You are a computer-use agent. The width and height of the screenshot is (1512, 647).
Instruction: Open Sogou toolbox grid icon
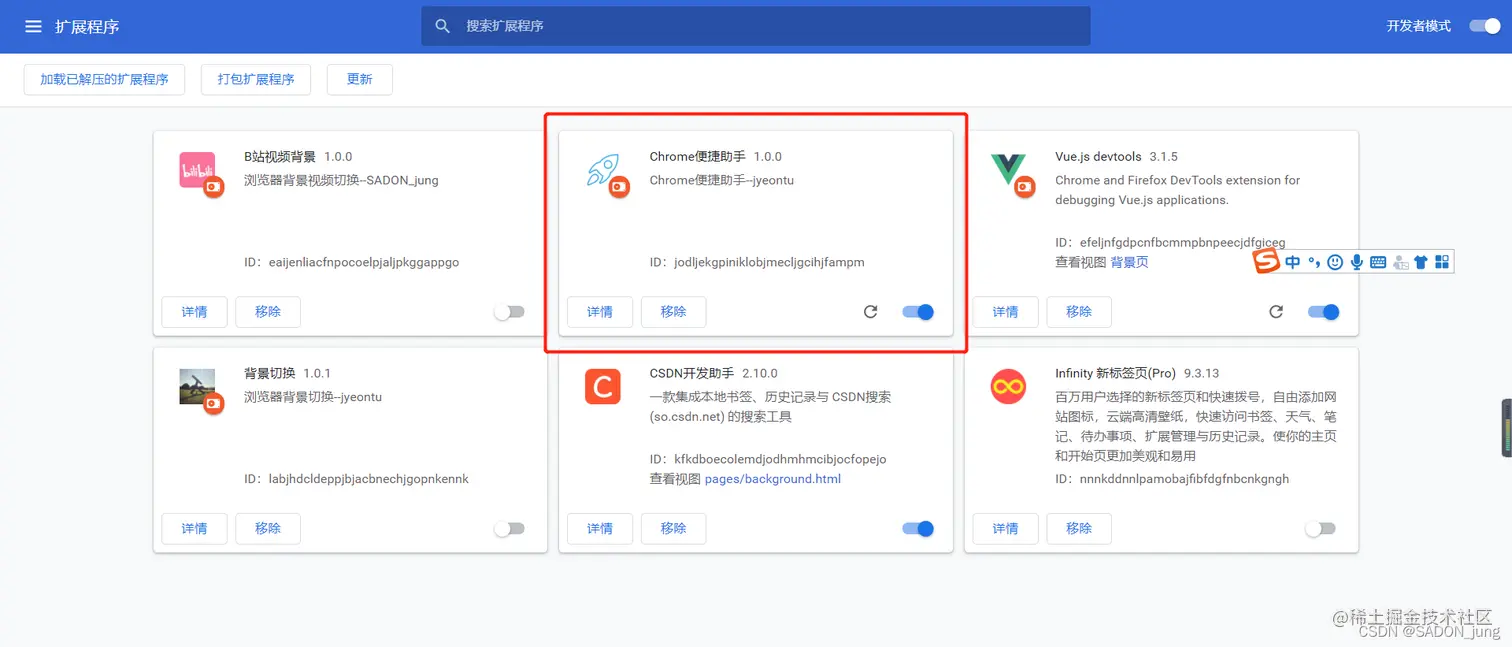click(x=1441, y=262)
